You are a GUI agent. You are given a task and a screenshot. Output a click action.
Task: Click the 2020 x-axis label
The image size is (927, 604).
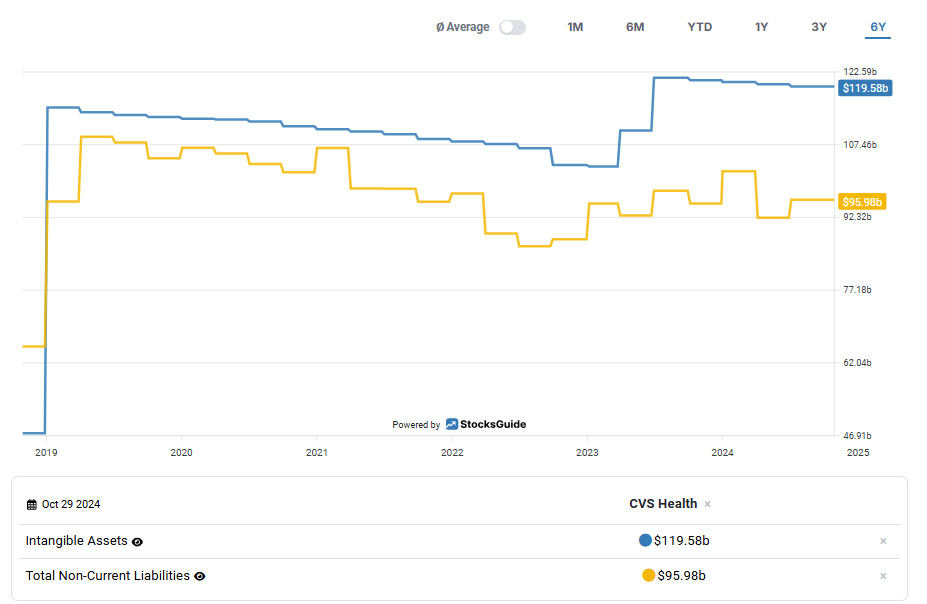click(181, 453)
